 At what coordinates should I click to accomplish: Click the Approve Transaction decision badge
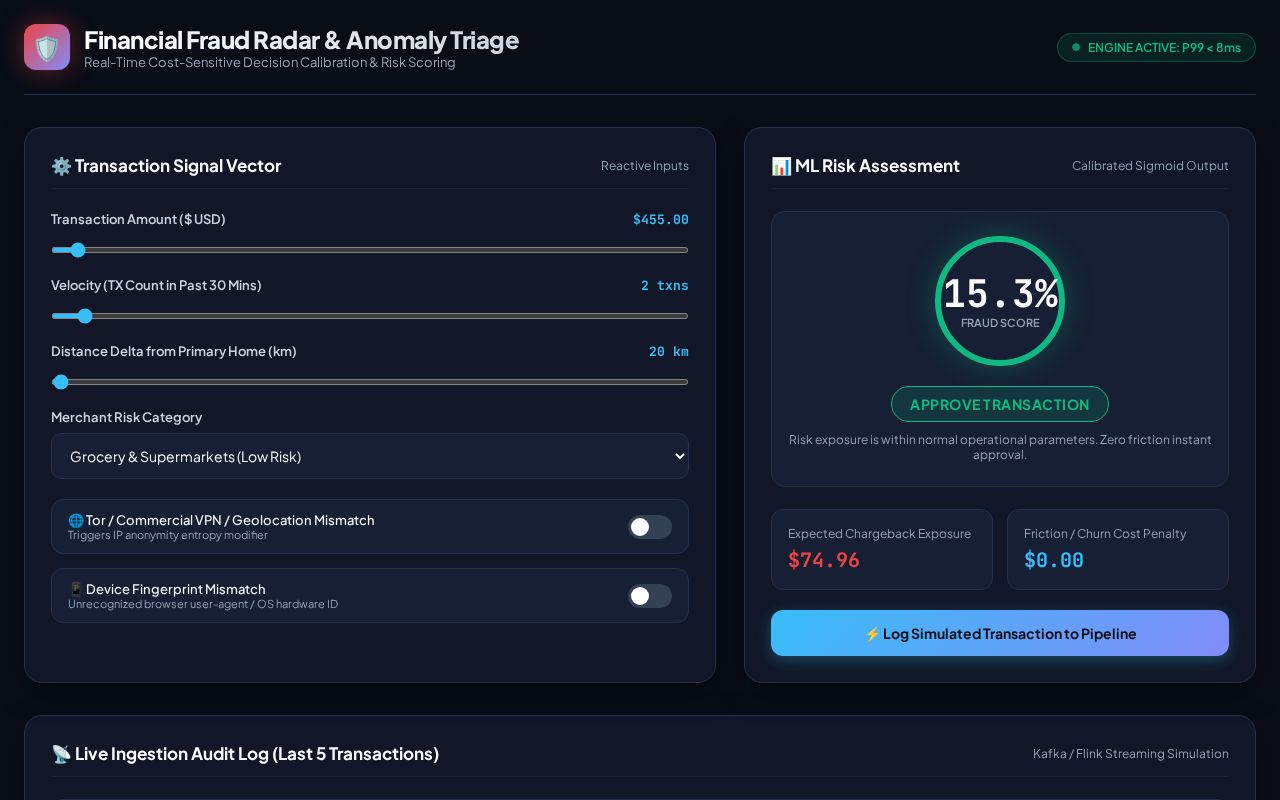pos(1000,404)
